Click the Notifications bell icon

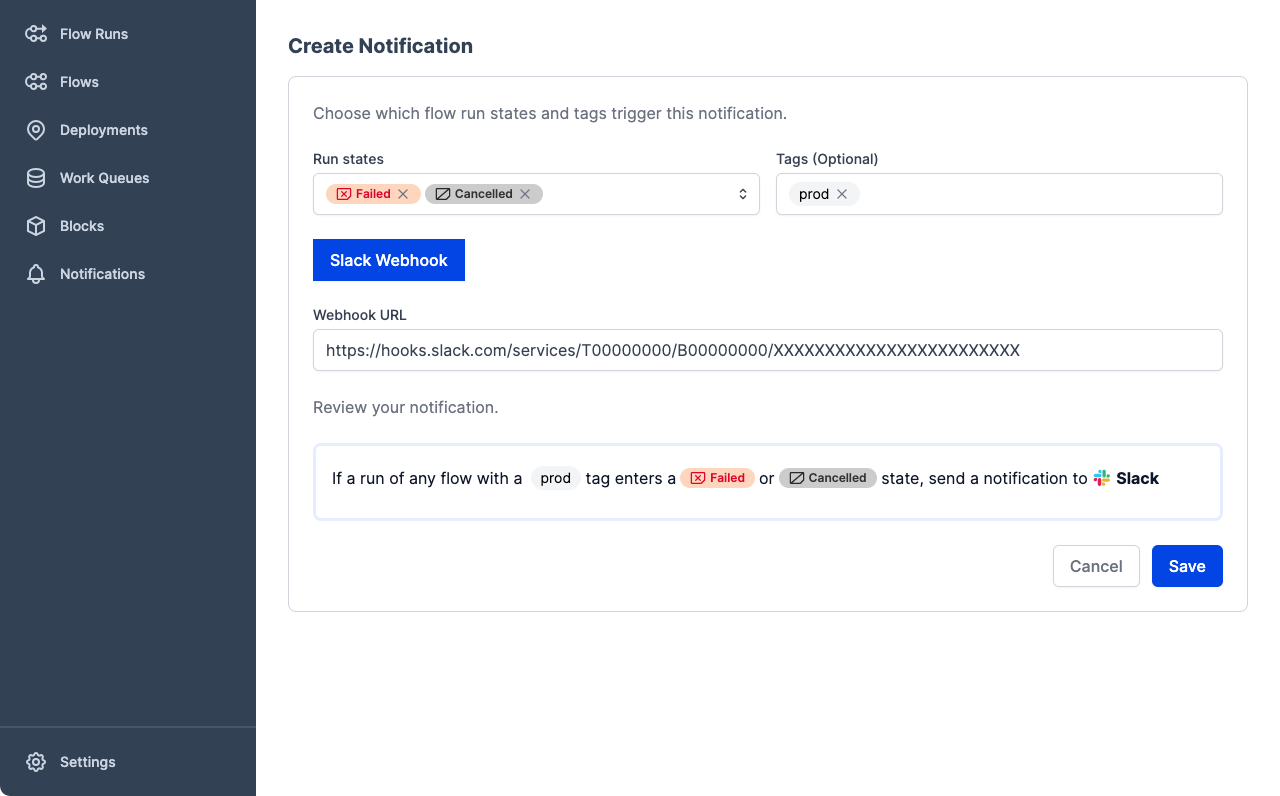tap(36, 274)
